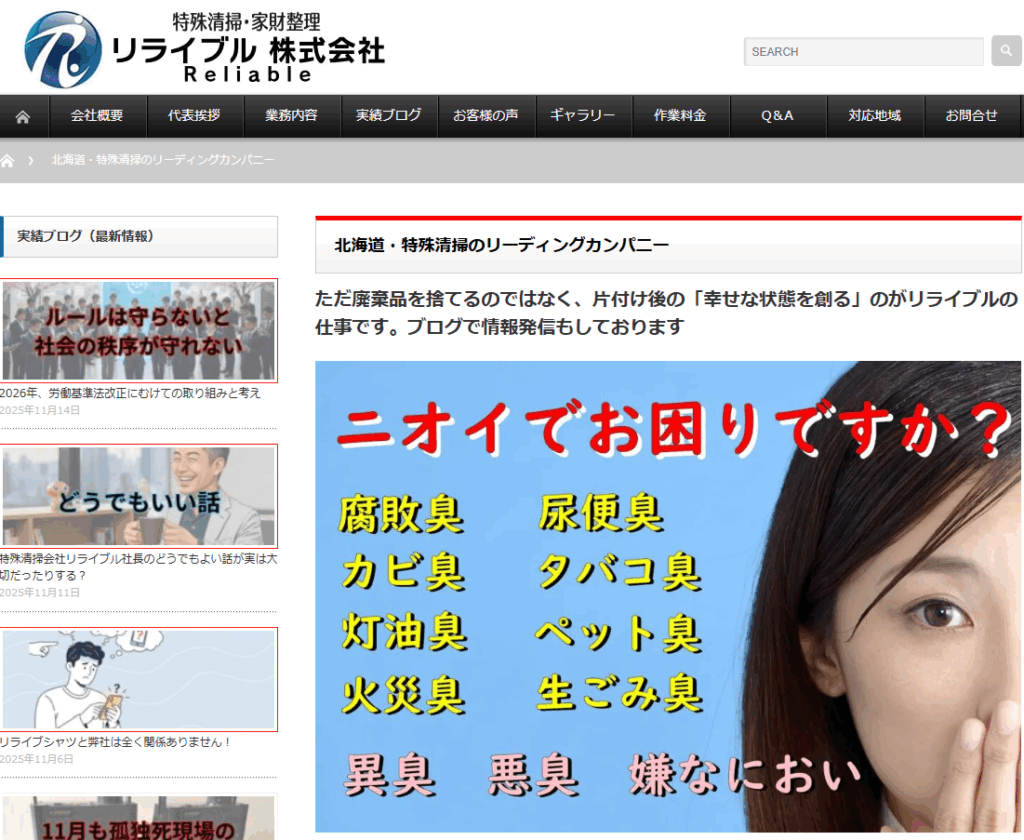This screenshot has width=1024, height=840.
Task: Open the 会社概要 menu item
Action: point(97,116)
